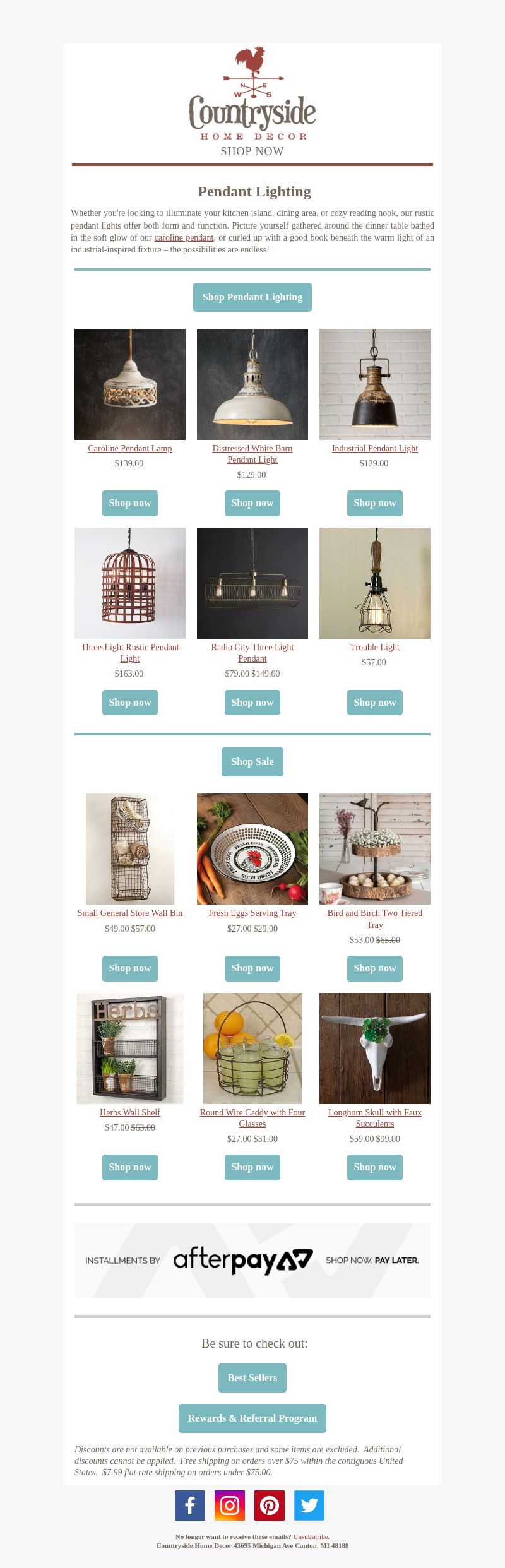The image size is (505, 1568).
Task: Click the Industrial Pendant Light product photo
Action: 375,384
